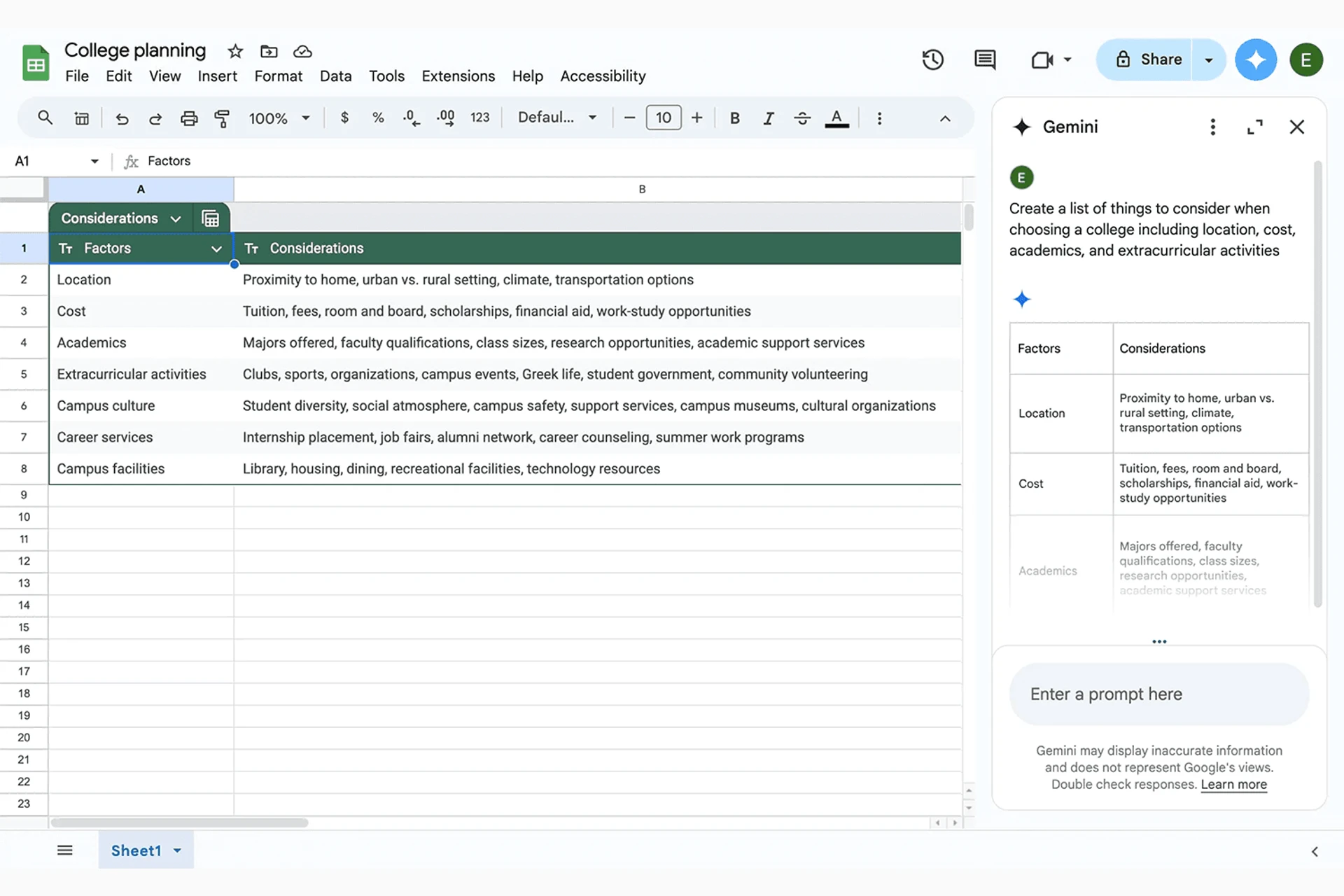The image size is (1344, 896).
Task: Open the name box dropdown arrow
Action: pyautogui.click(x=94, y=161)
